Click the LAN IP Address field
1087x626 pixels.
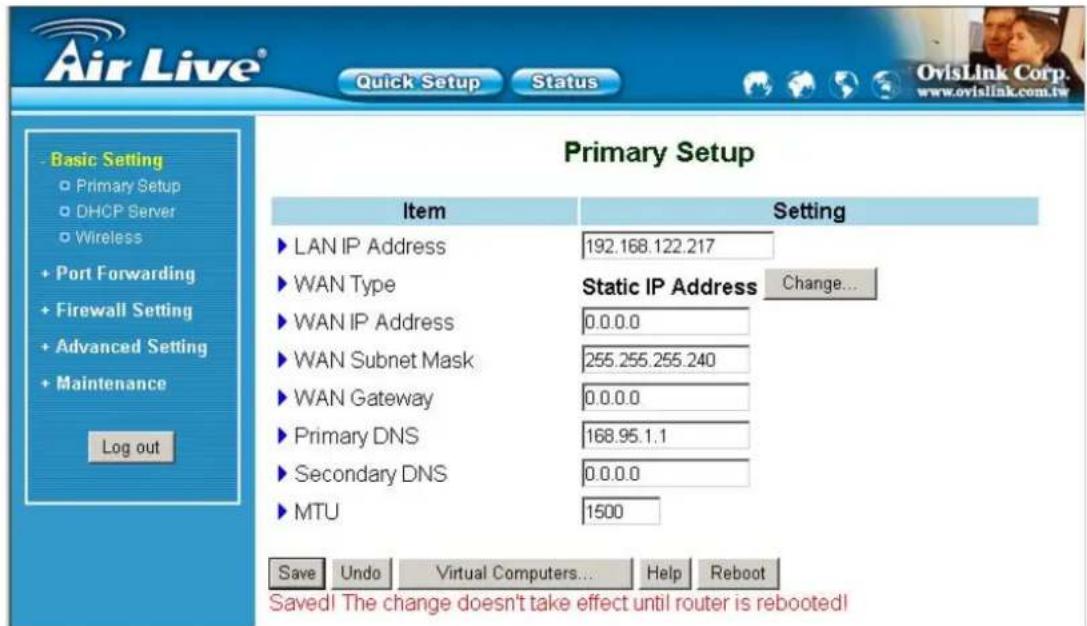[x=677, y=245]
